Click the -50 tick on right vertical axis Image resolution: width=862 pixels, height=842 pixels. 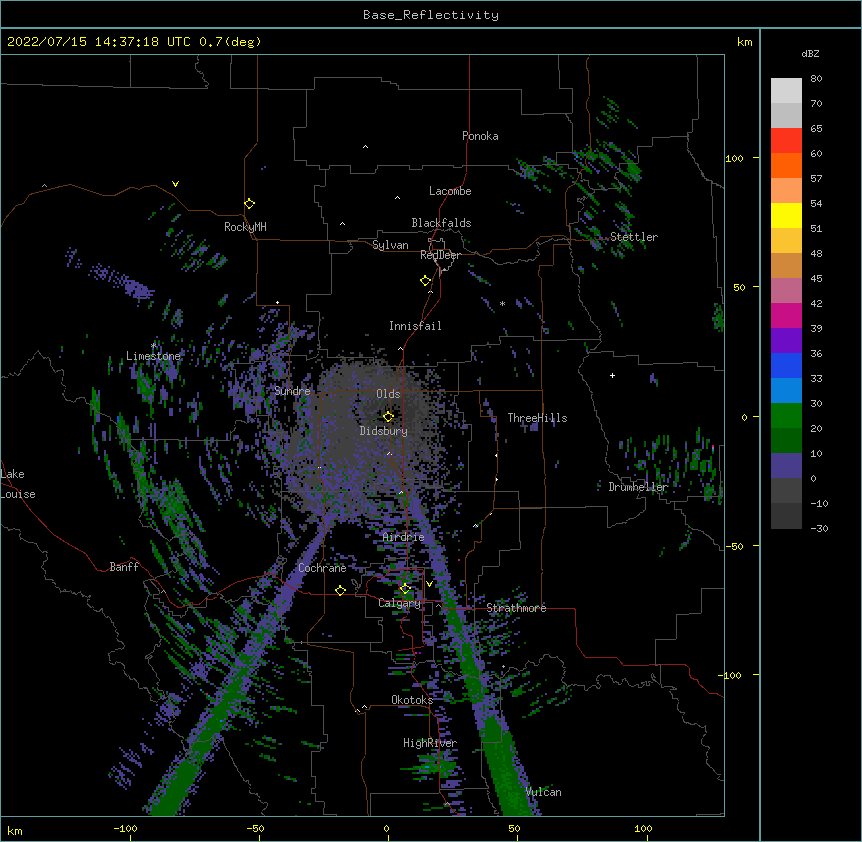click(x=734, y=546)
